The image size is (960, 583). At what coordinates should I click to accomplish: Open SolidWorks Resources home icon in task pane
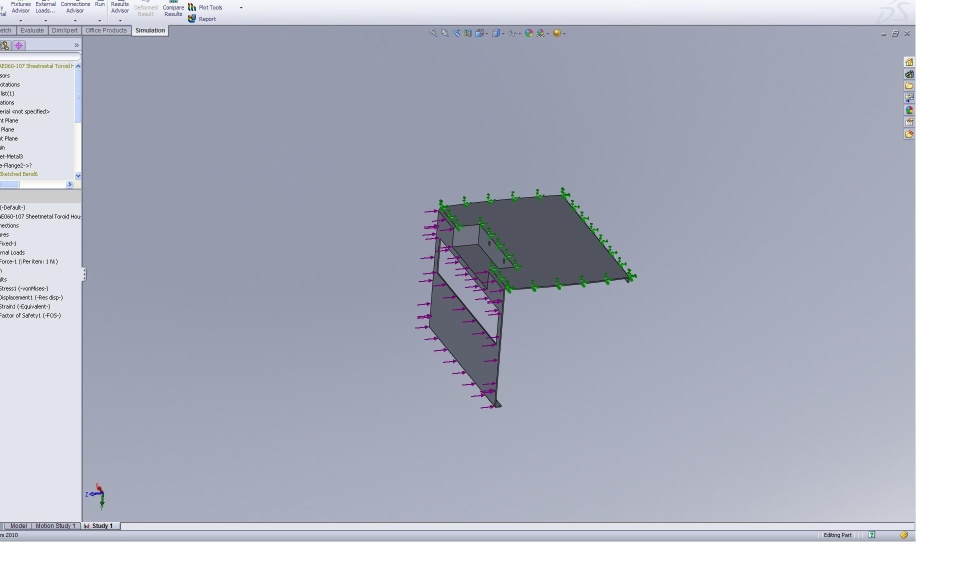click(909, 62)
